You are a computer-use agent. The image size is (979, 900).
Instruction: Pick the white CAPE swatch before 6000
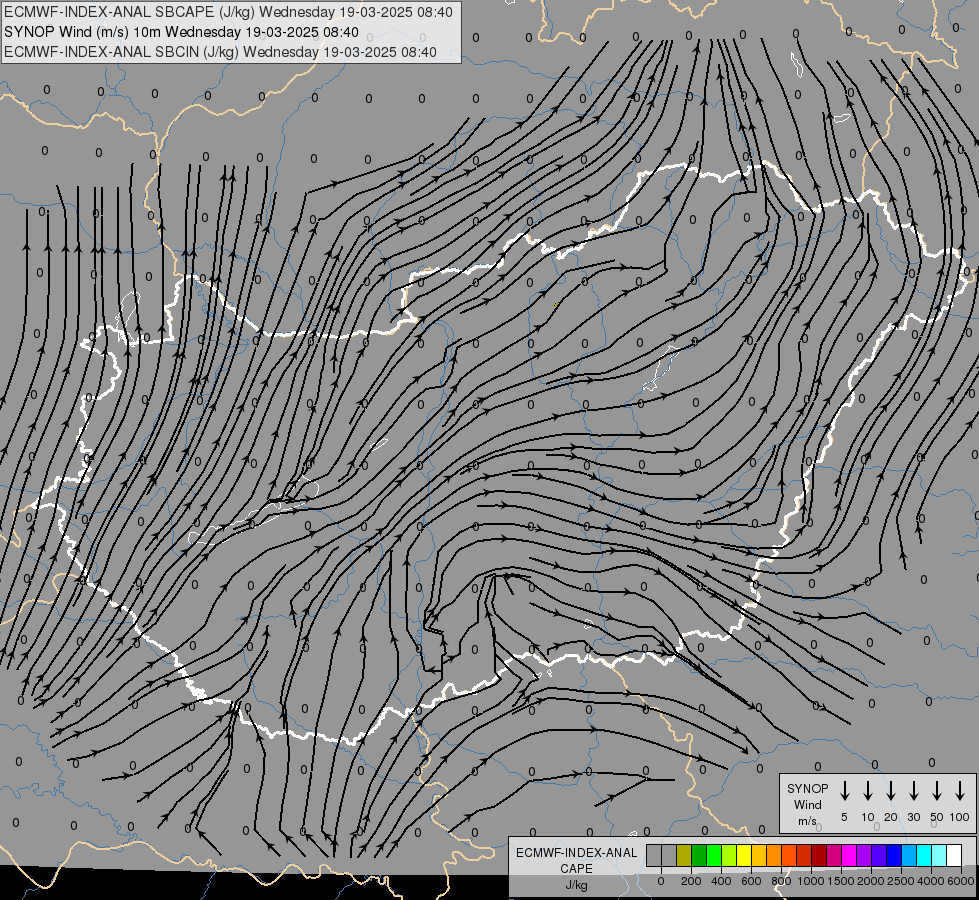955,855
